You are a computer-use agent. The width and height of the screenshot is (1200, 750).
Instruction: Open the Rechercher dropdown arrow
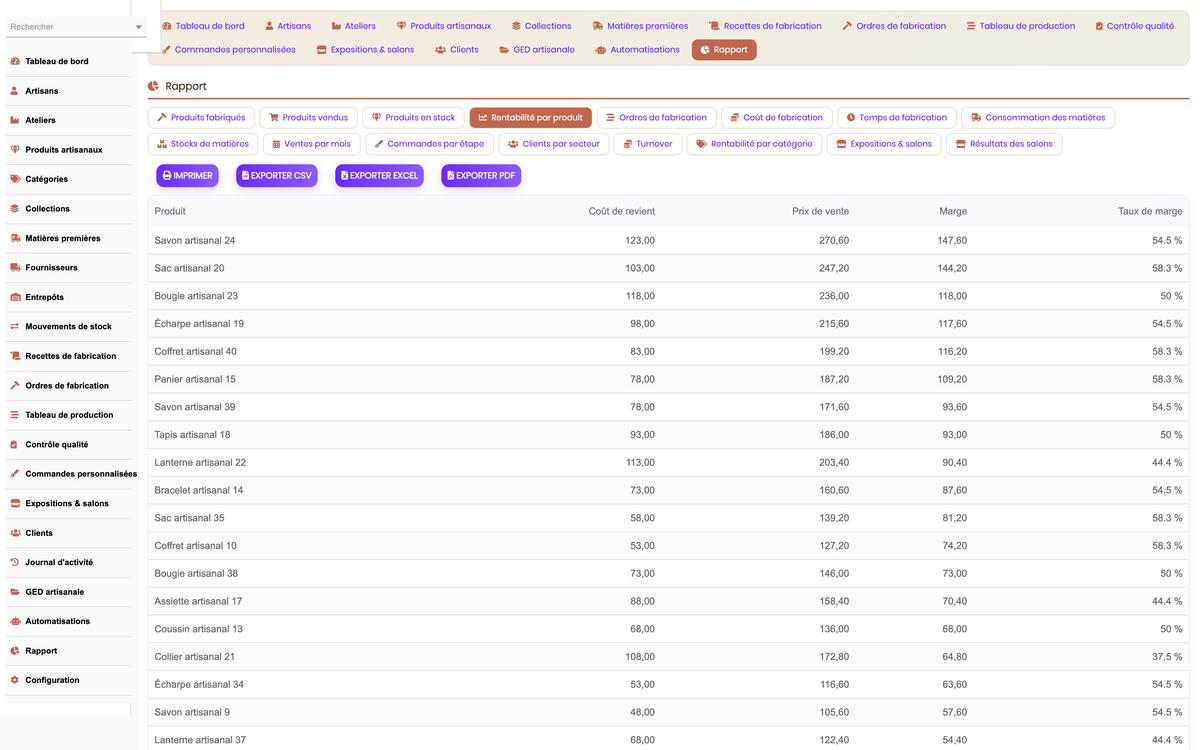click(x=138, y=27)
